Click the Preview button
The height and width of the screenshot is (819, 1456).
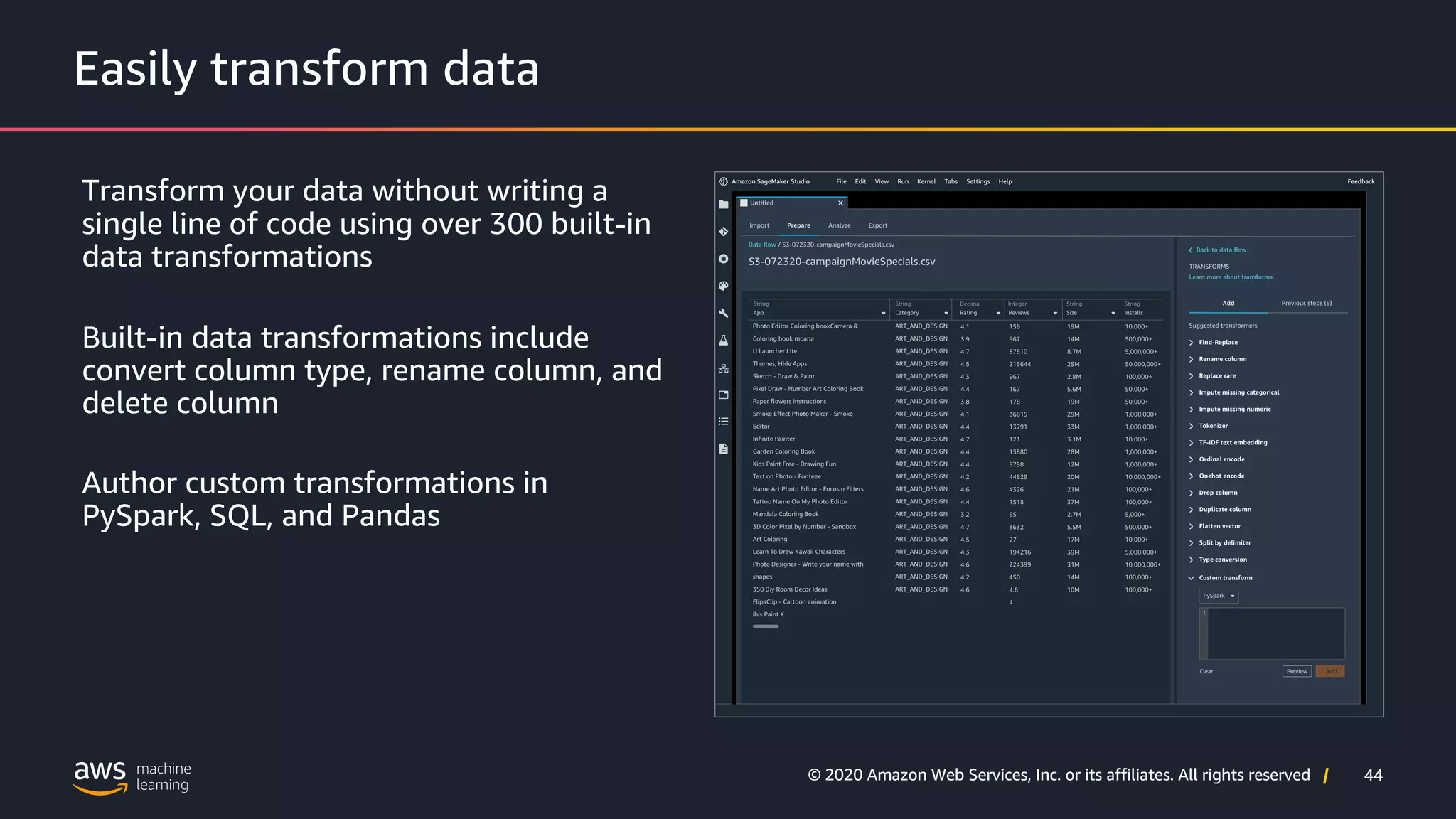tap(1297, 671)
